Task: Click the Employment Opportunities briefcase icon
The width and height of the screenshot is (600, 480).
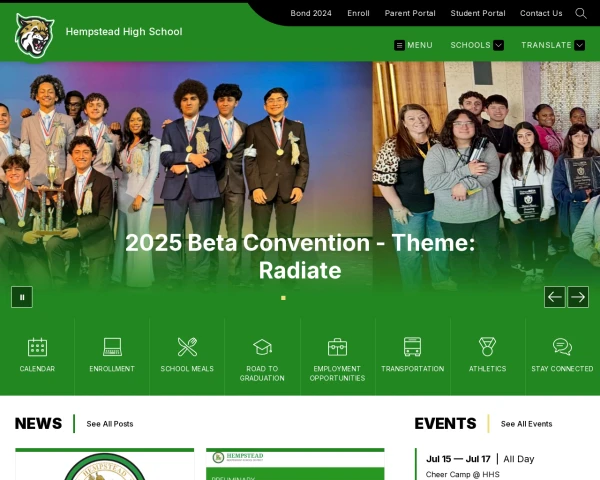Action: pyautogui.click(x=337, y=347)
